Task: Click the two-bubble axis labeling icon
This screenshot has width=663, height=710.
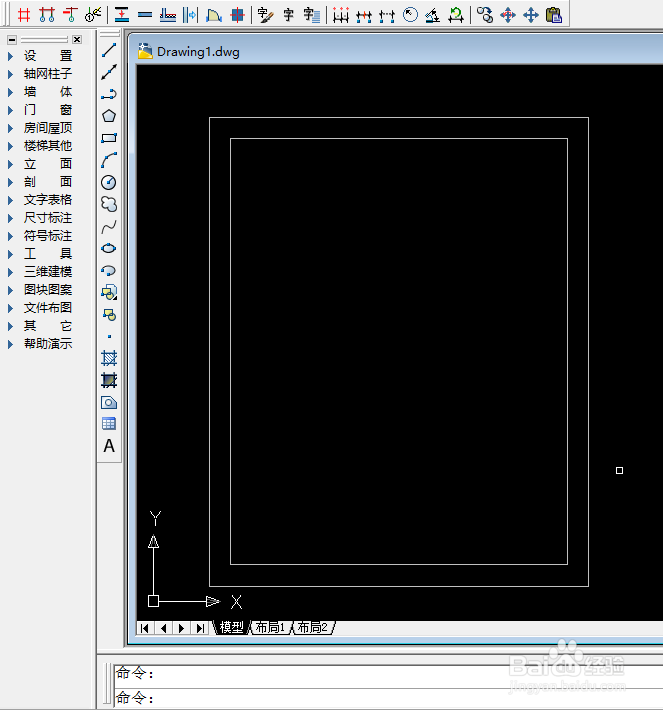Action: (x=47, y=15)
